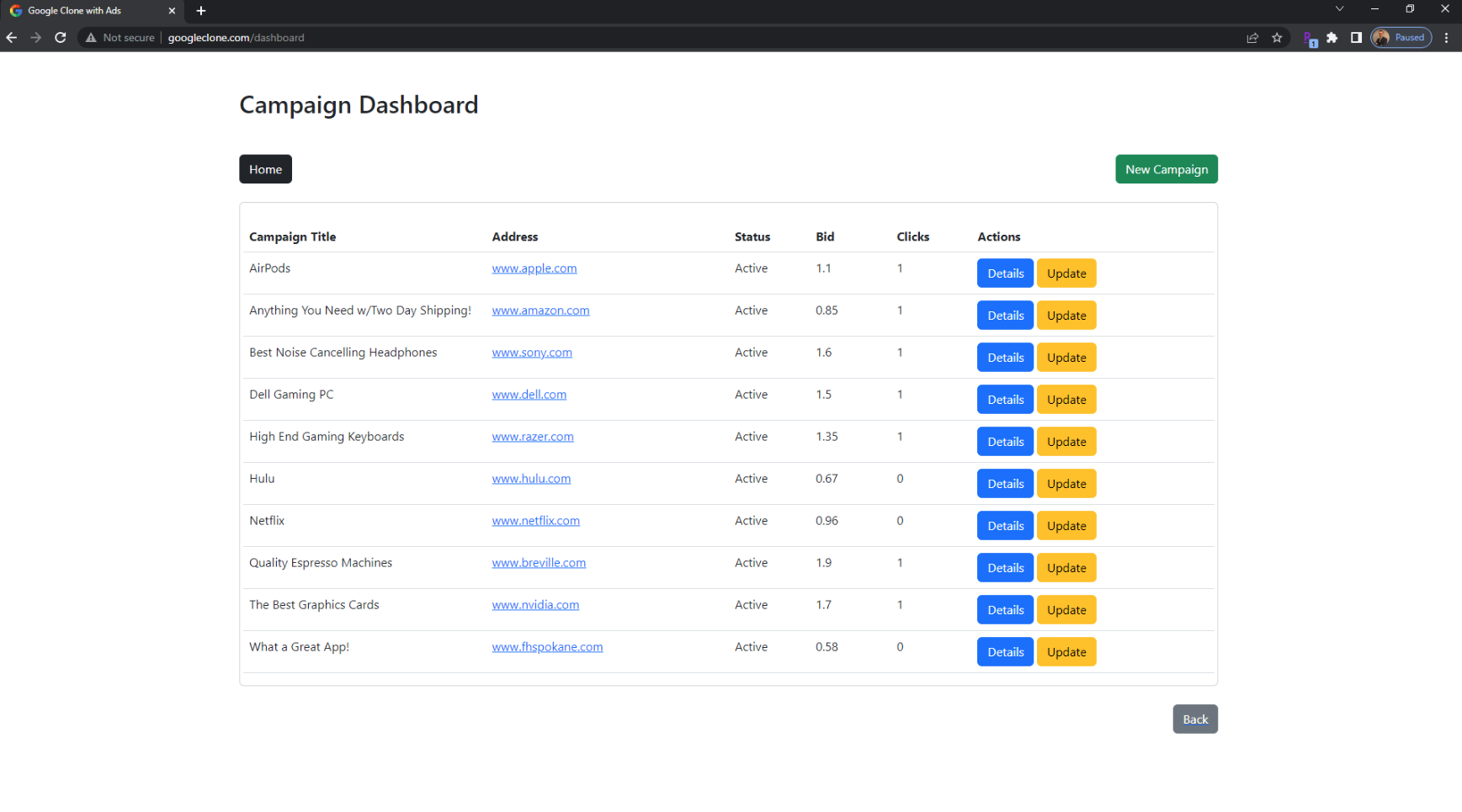Image resolution: width=1462 pixels, height=812 pixels.
Task: Open Details for Hulu campaign
Action: 1005,484
